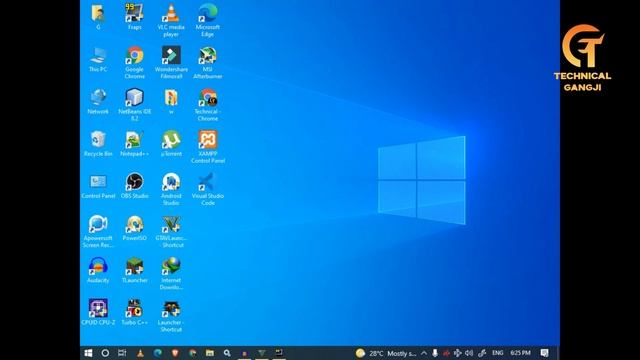
Task: Launch Wondershare Filmora9 shortcut
Action: click(x=171, y=63)
